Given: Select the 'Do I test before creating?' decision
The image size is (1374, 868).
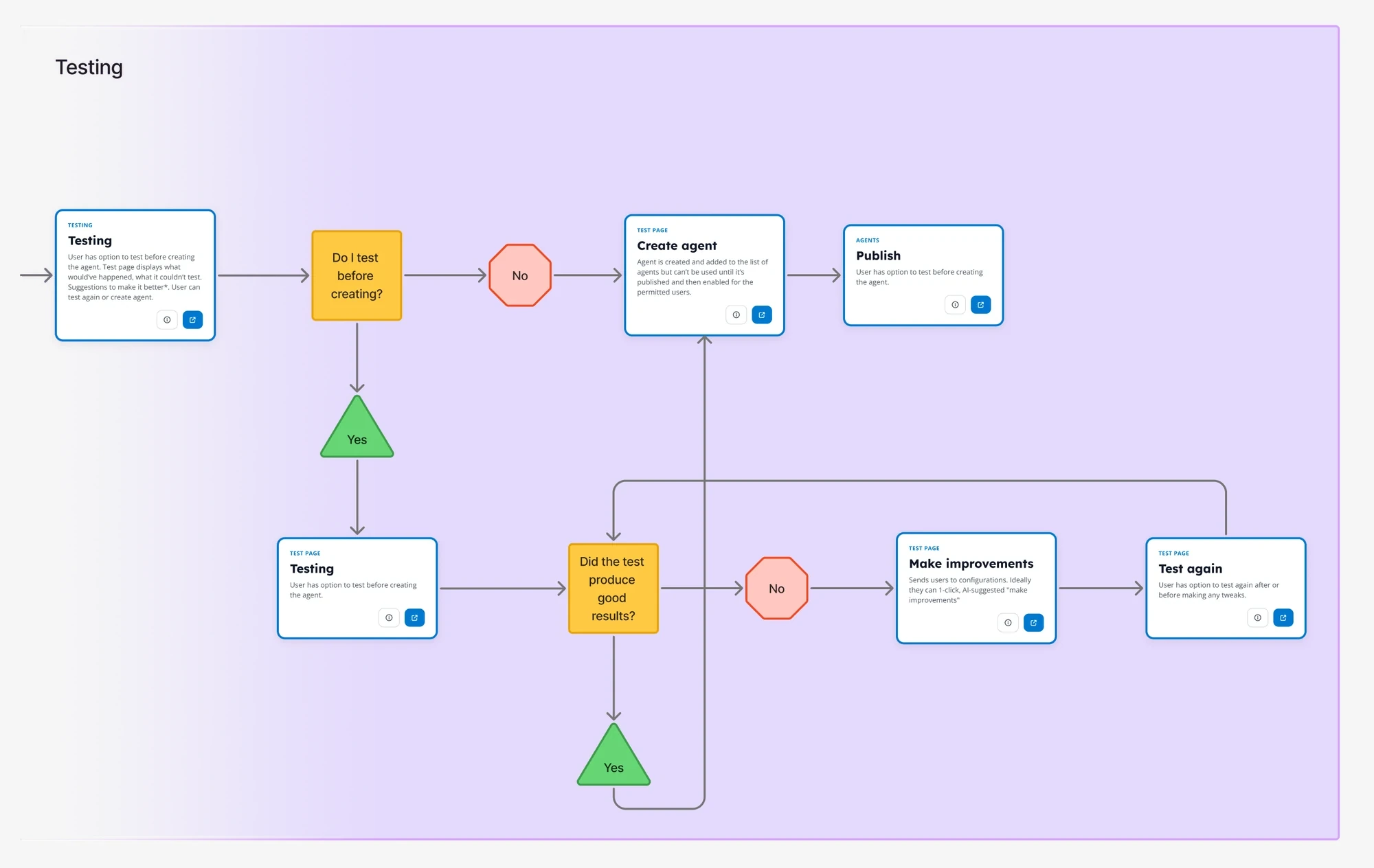Looking at the screenshot, I should tap(357, 275).
